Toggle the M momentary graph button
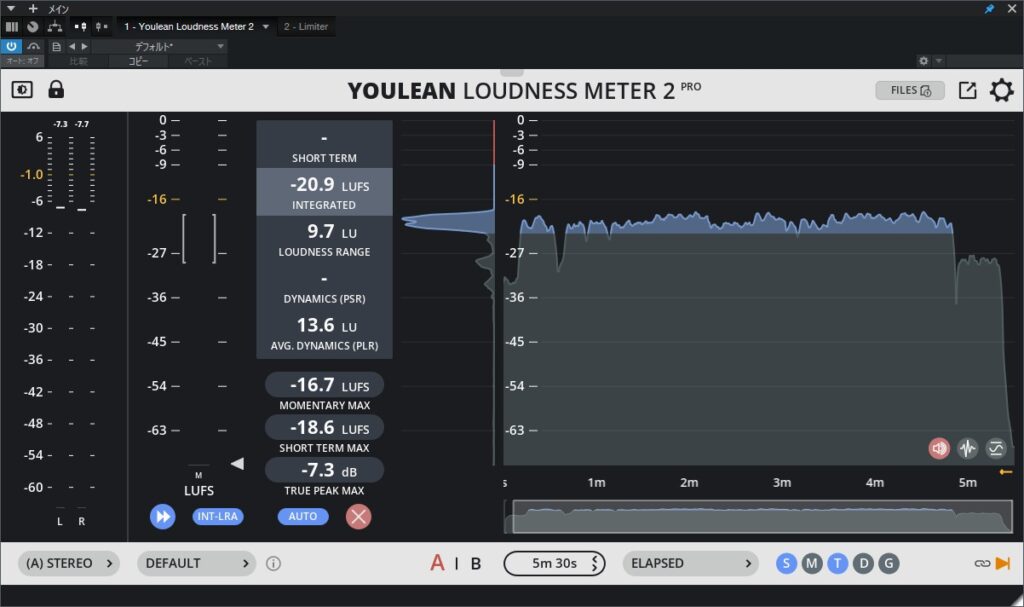This screenshot has height=607, width=1024. (x=812, y=563)
